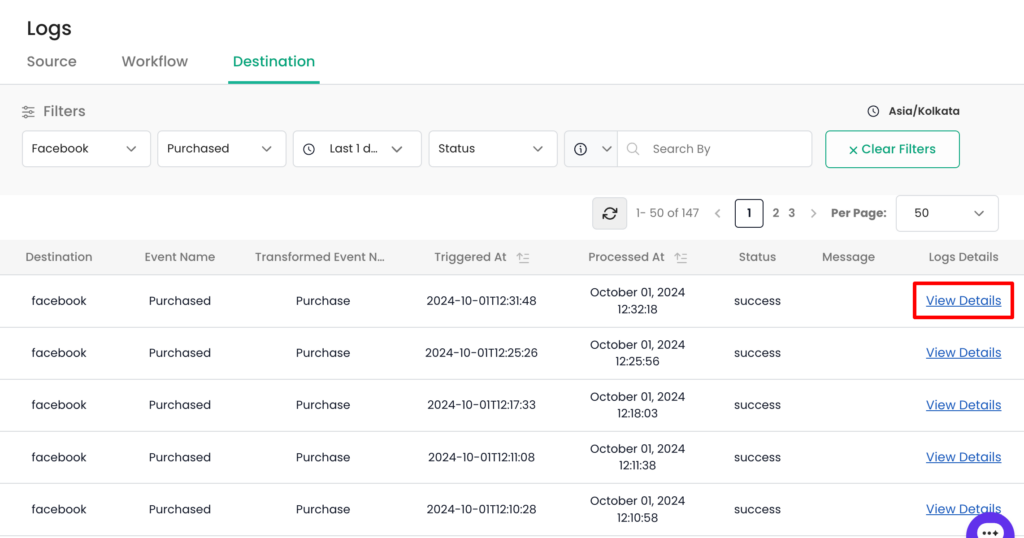Switch to the Source tab
The height and width of the screenshot is (538, 1024).
[x=52, y=61]
